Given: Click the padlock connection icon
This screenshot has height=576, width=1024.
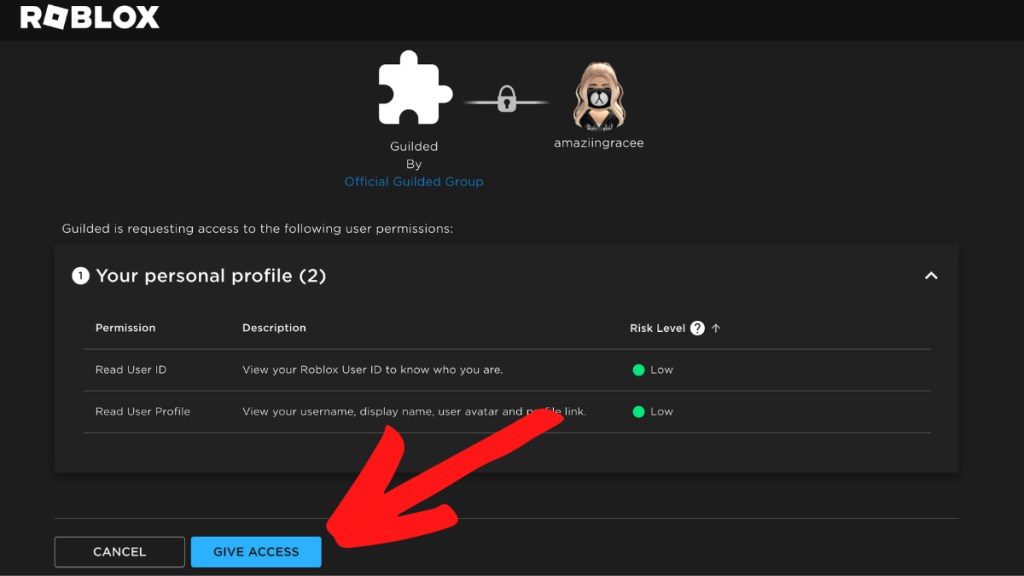Looking at the screenshot, I should 507,99.
